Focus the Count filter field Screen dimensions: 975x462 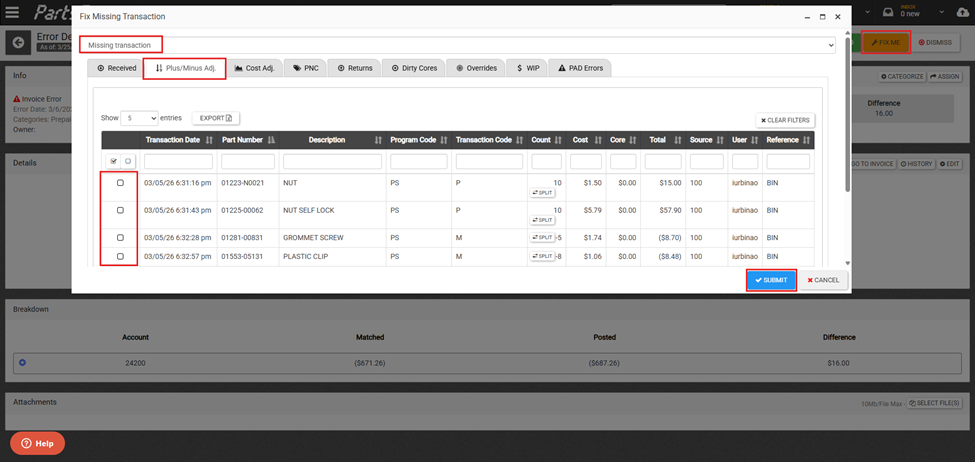[x=546, y=162]
